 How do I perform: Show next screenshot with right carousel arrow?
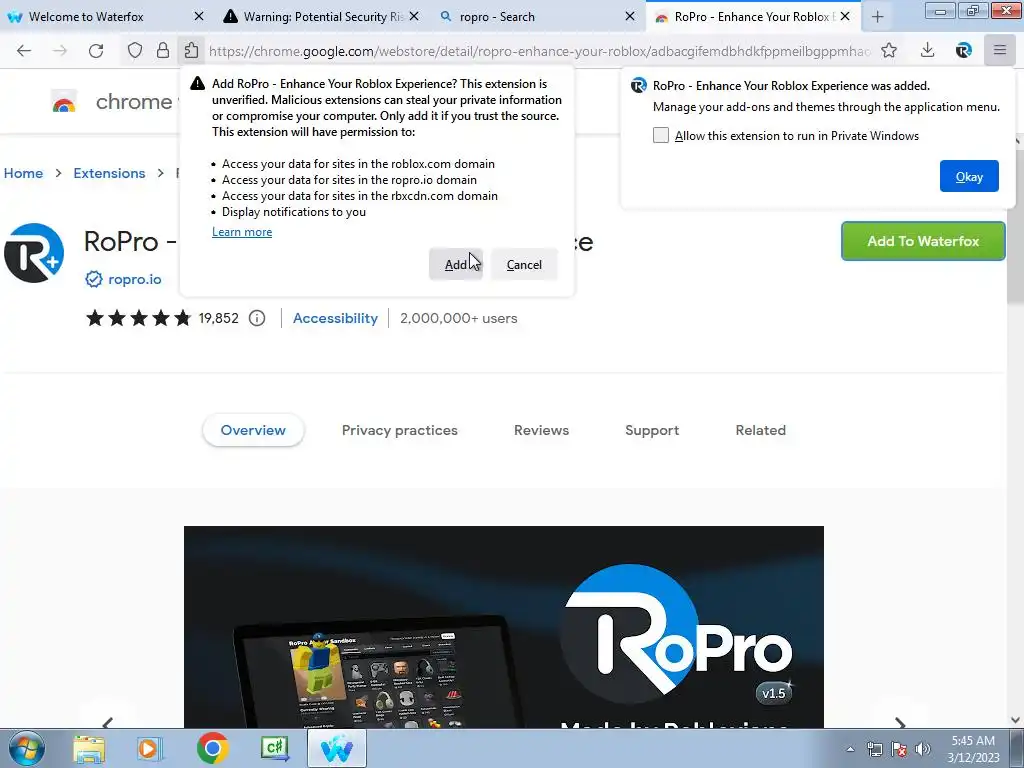(x=900, y=722)
